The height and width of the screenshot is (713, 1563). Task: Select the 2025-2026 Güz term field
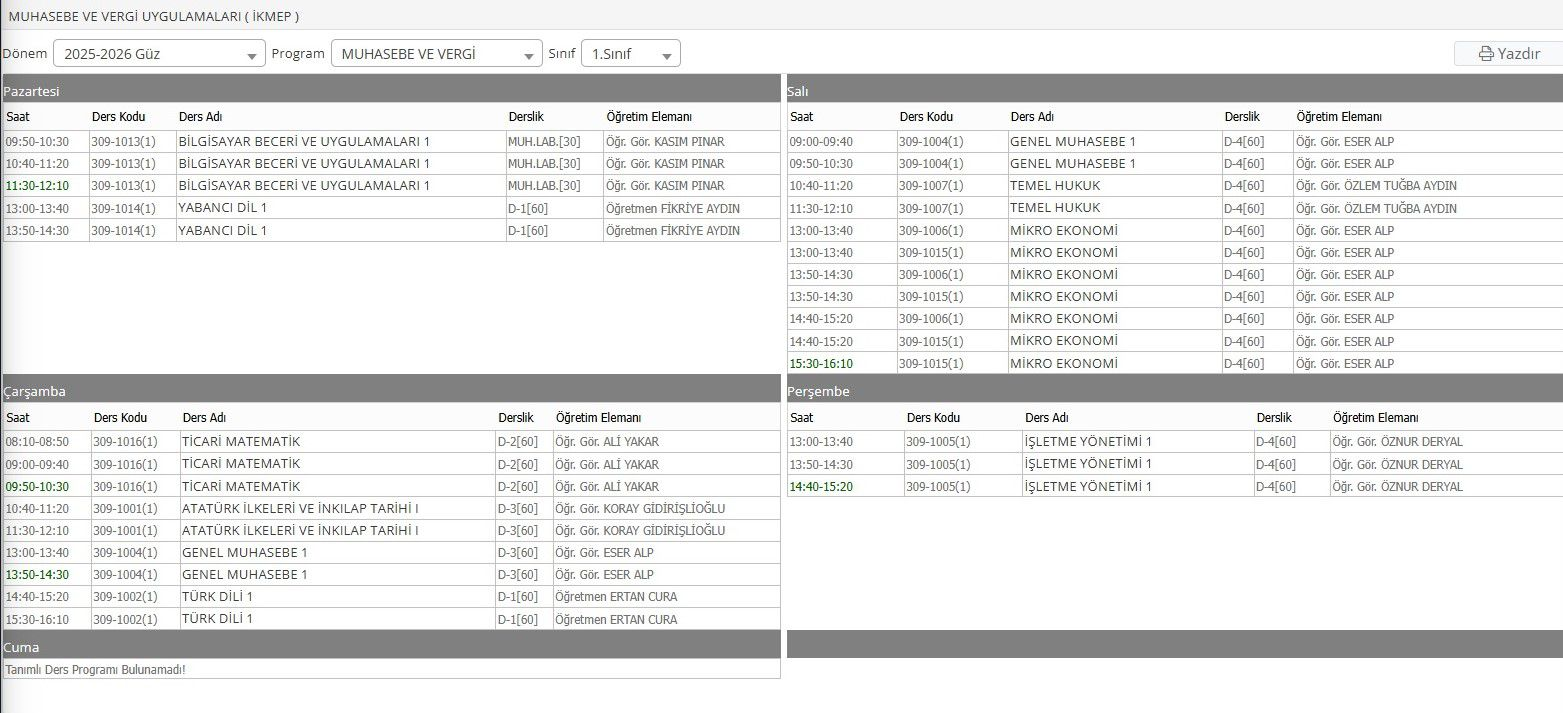[159, 54]
